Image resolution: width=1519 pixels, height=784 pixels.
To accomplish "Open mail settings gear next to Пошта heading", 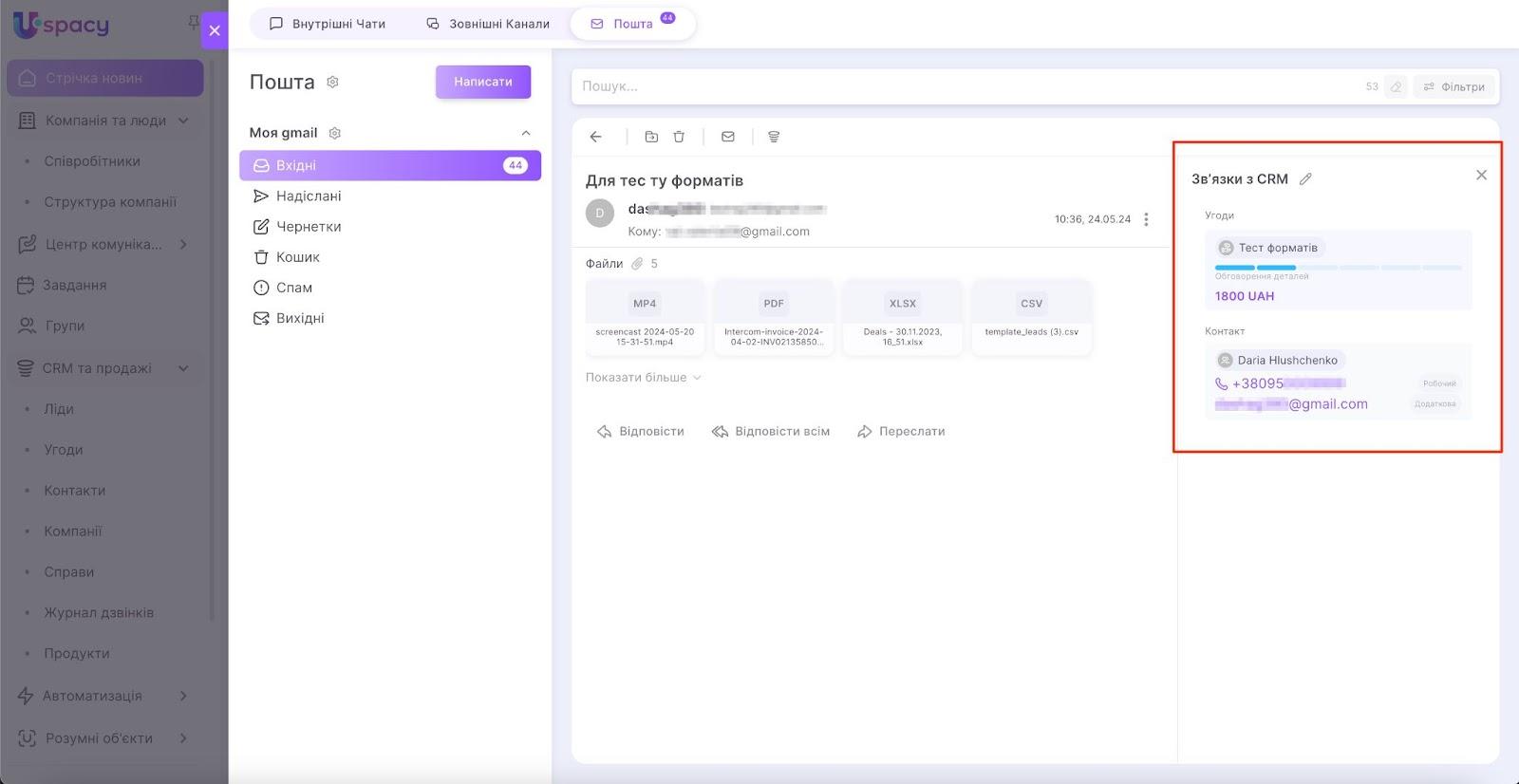I will 333,83.
